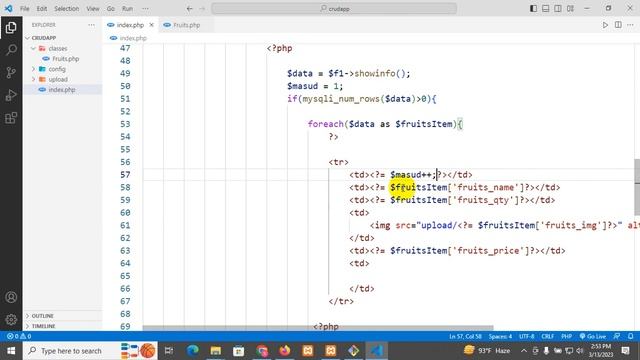Viewport: 640px width, 360px height.
Task: Go forward with the navigation arrow
Action: pos(202,9)
